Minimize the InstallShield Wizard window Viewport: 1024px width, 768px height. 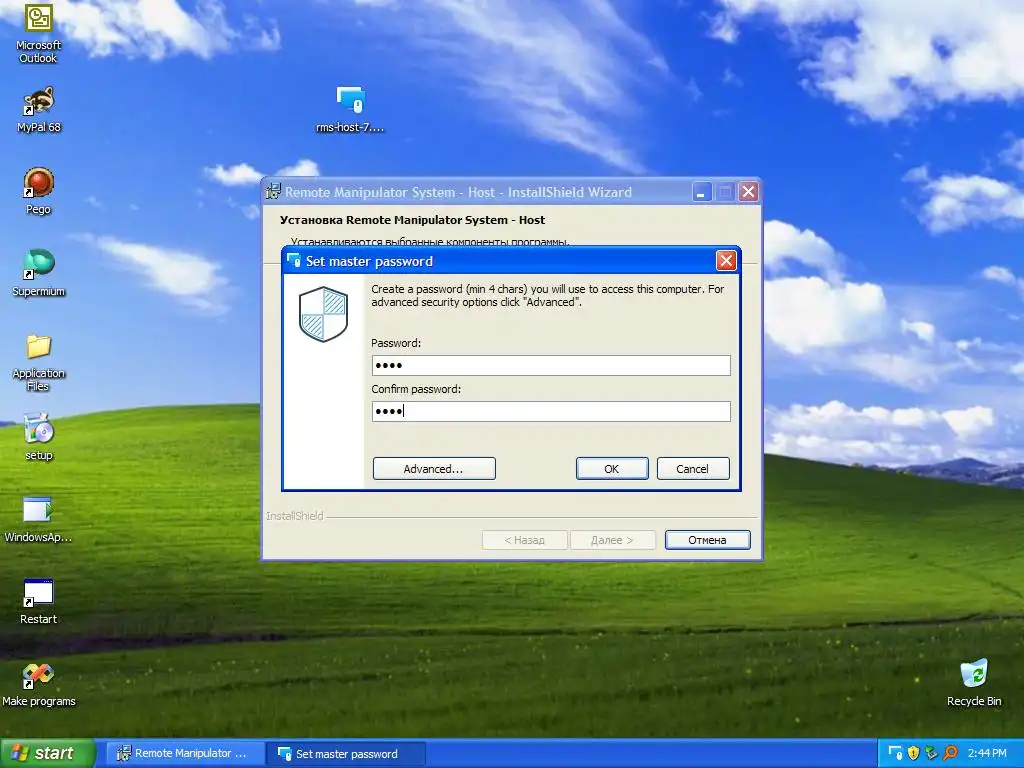[x=702, y=192]
